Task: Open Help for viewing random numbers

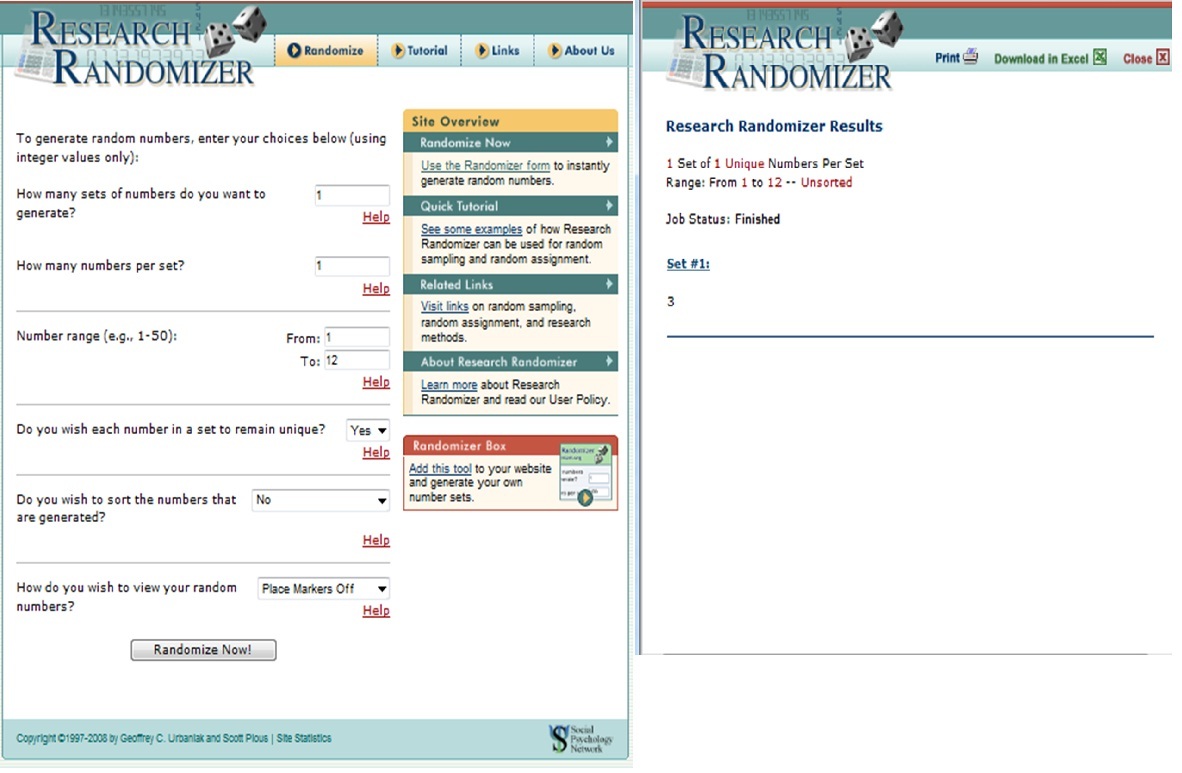Action: pyautogui.click(x=376, y=611)
